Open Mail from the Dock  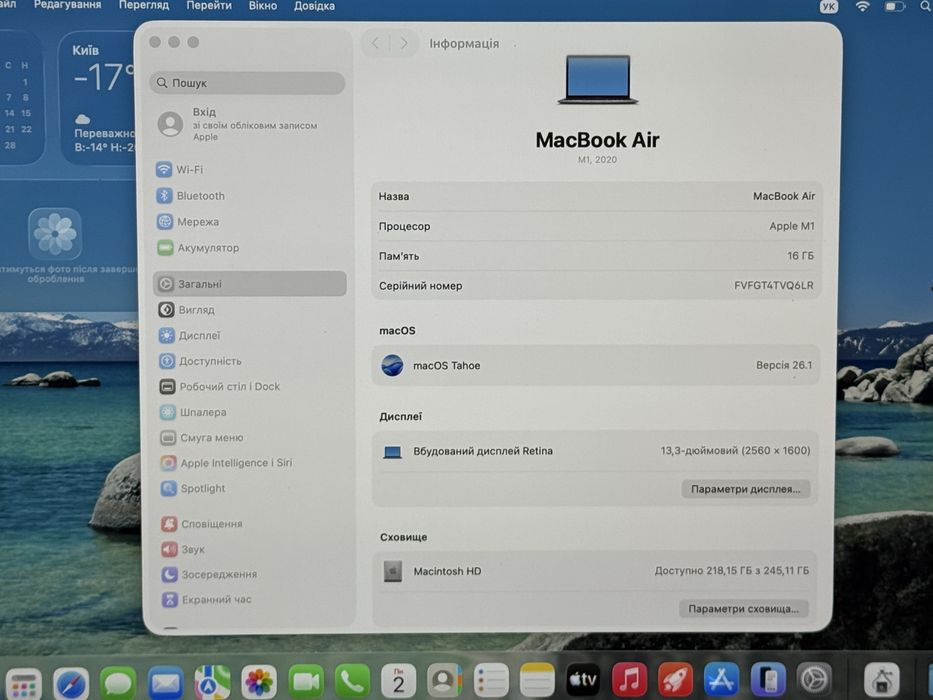point(165,682)
